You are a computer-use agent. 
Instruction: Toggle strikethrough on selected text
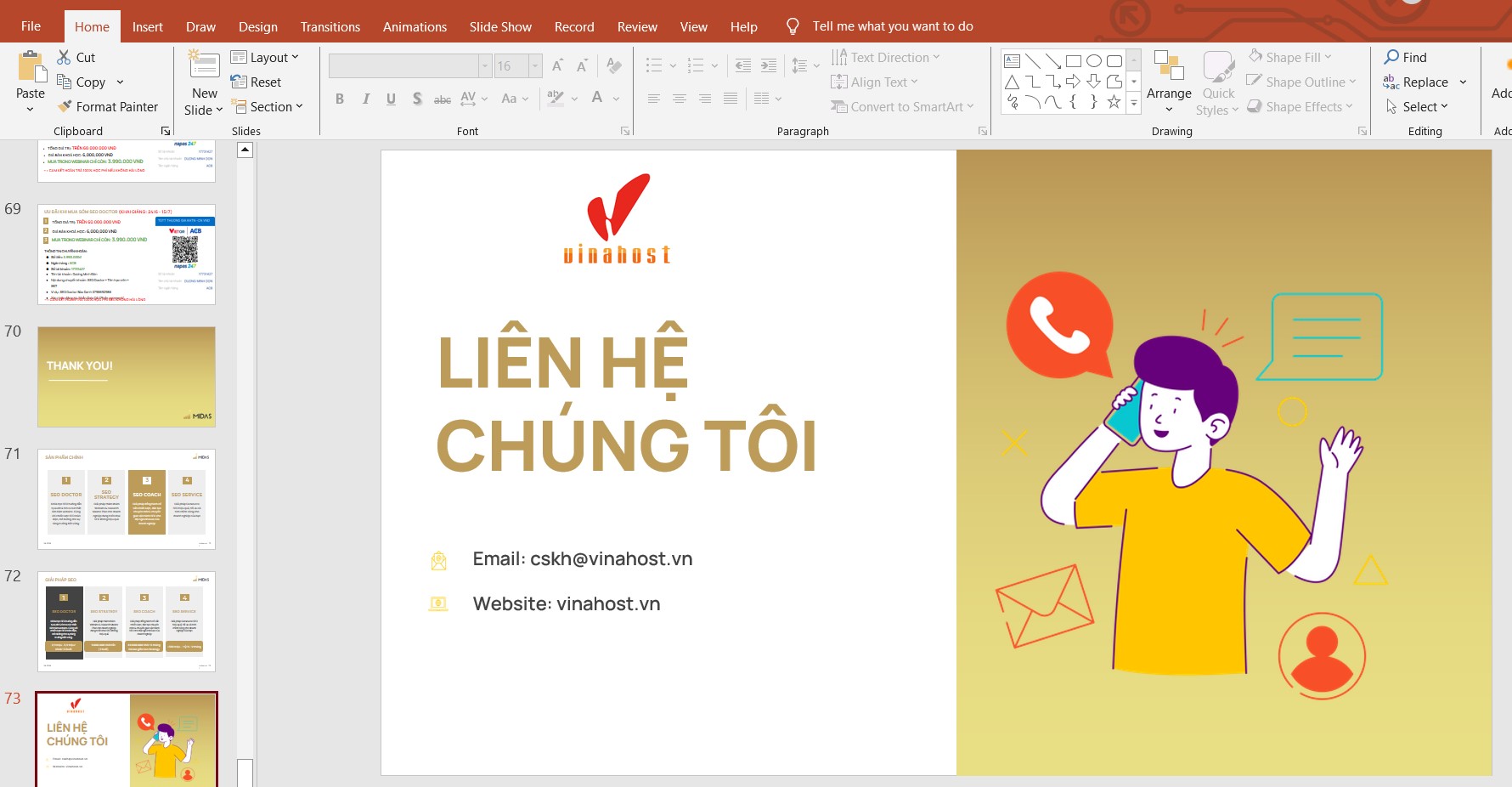(x=442, y=99)
